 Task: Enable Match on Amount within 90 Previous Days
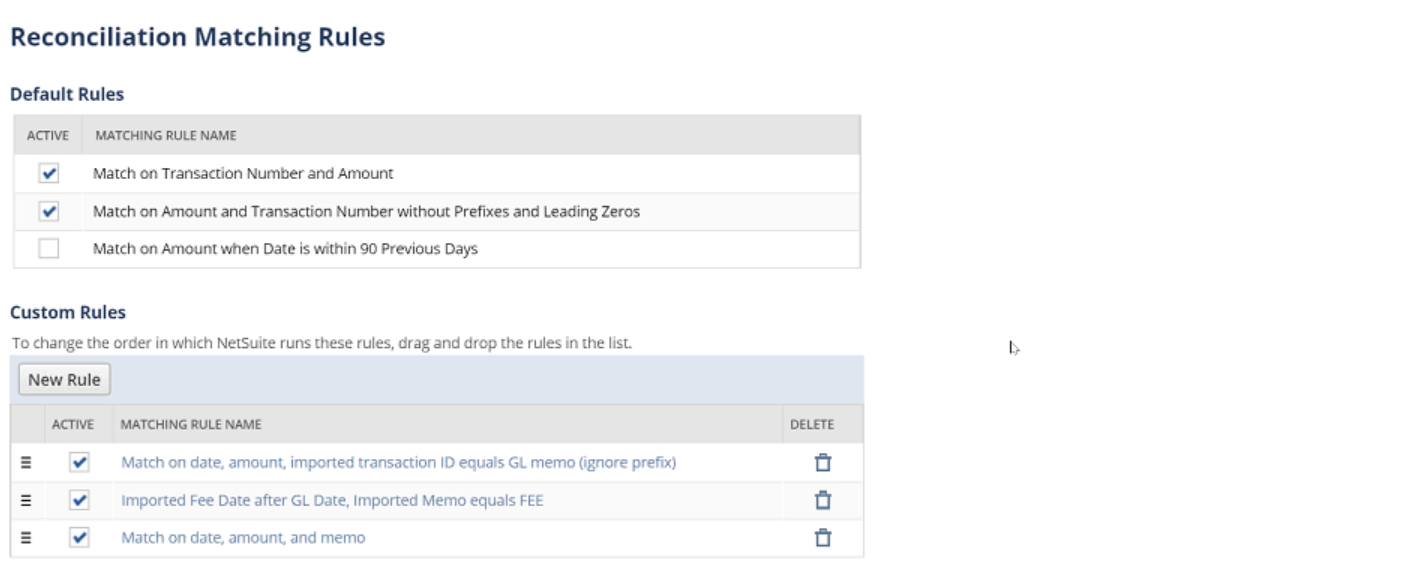tap(49, 249)
